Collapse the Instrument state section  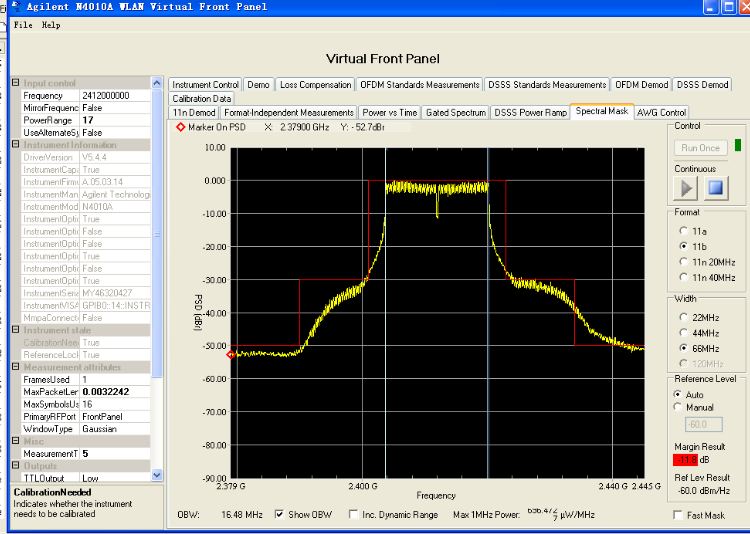[x=15, y=330]
